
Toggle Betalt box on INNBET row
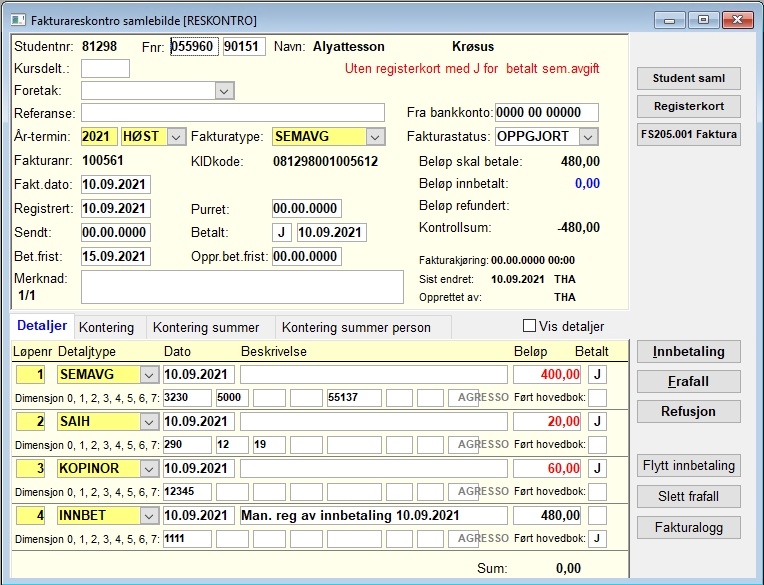[x=597, y=515]
